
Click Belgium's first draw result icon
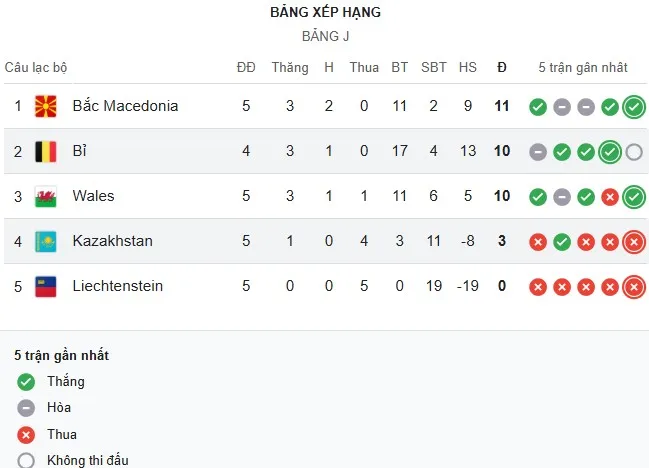[x=538, y=152]
